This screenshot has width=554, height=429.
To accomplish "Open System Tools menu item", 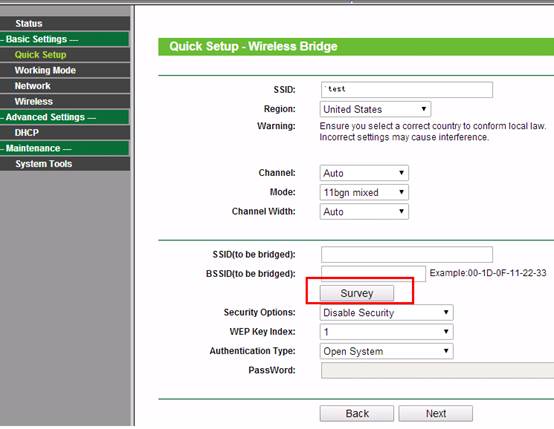I will [x=65, y=164].
